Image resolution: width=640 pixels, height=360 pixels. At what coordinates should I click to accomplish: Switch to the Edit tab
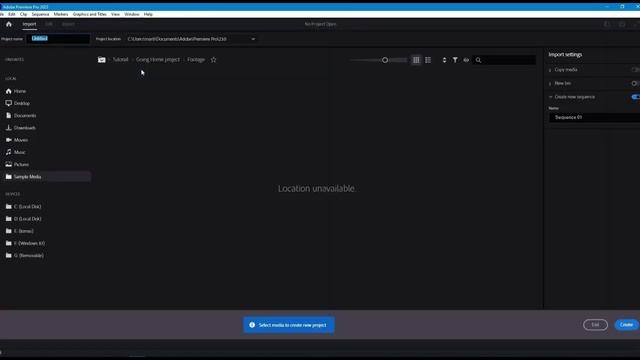coord(49,24)
